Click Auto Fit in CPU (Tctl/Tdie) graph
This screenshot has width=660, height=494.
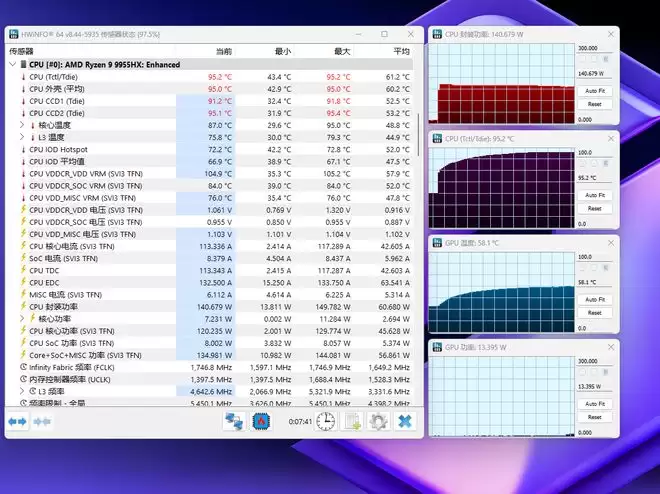tap(595, 195)
